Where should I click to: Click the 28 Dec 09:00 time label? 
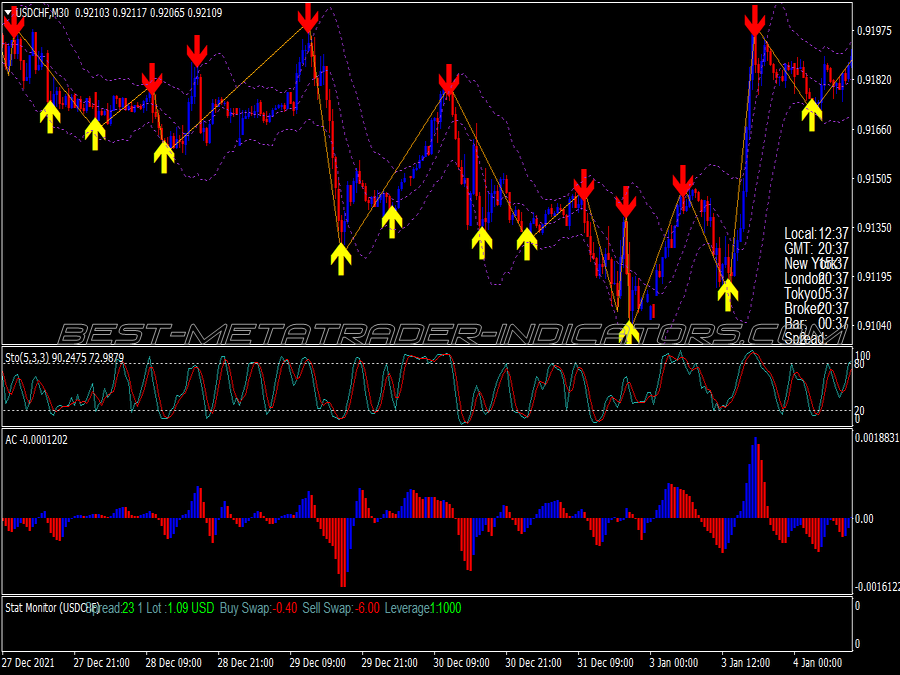pyautogui.click(x=173, y=662)
